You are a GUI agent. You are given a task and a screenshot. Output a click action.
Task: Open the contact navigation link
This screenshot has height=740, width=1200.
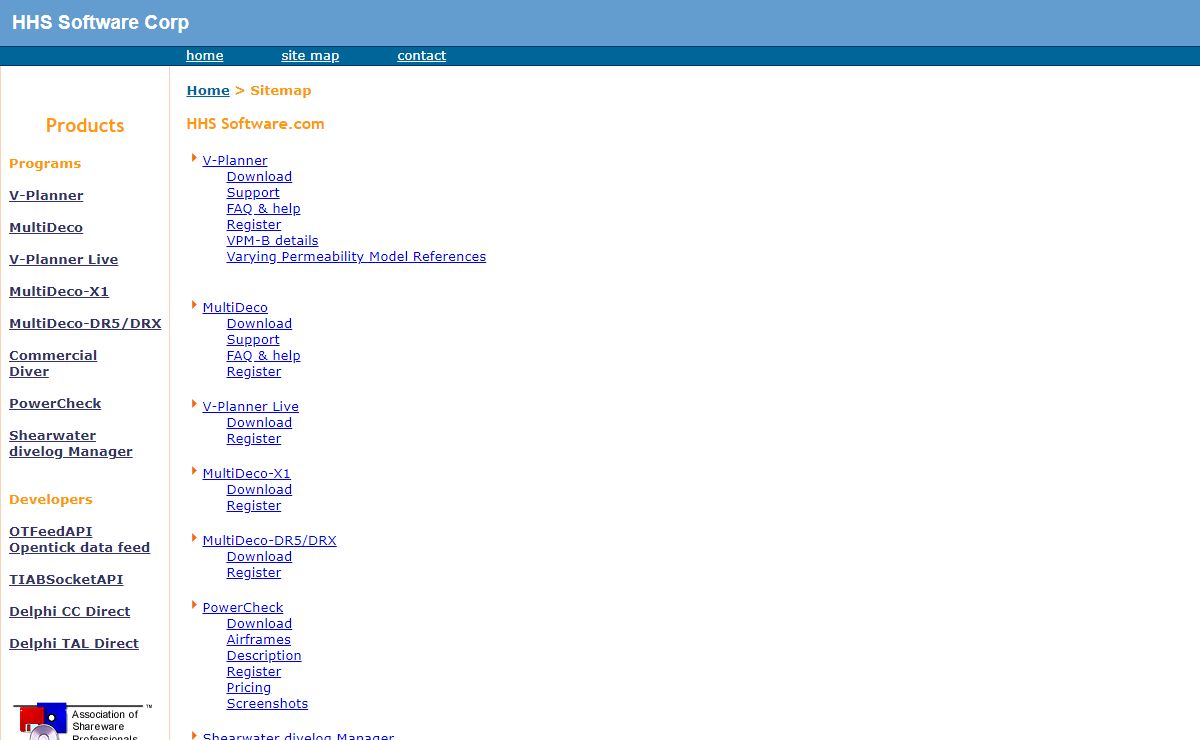click(421, 56)
